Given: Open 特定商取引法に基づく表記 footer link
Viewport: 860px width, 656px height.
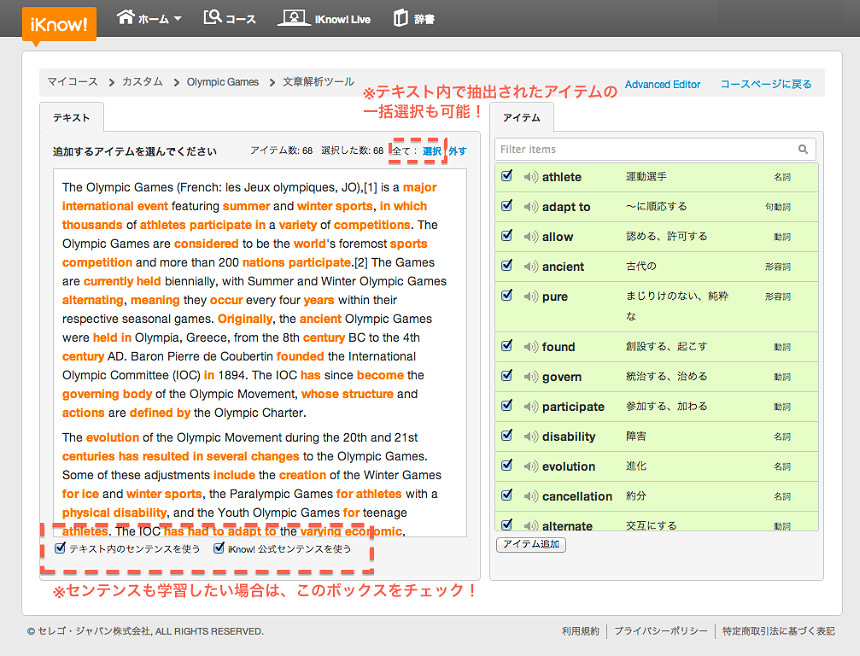Looking at the screenshot, I should point(778,631).
